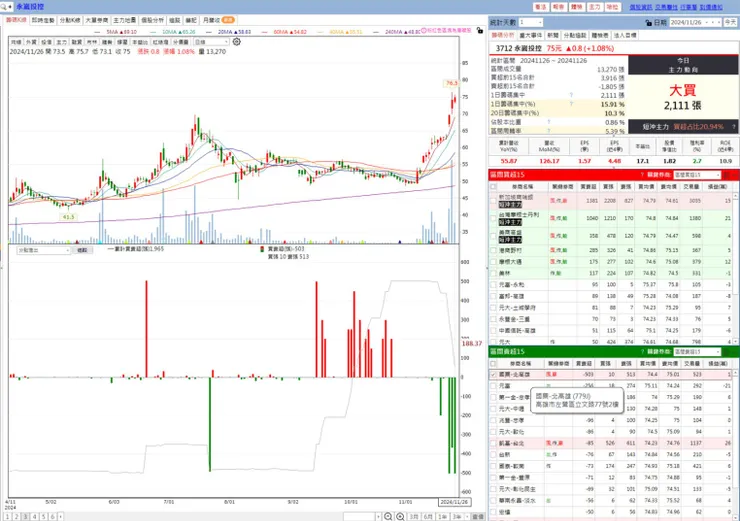Open help icon next to 1日籌碼集中(%)
Screen dimensions: 740x521
point(571,104)
